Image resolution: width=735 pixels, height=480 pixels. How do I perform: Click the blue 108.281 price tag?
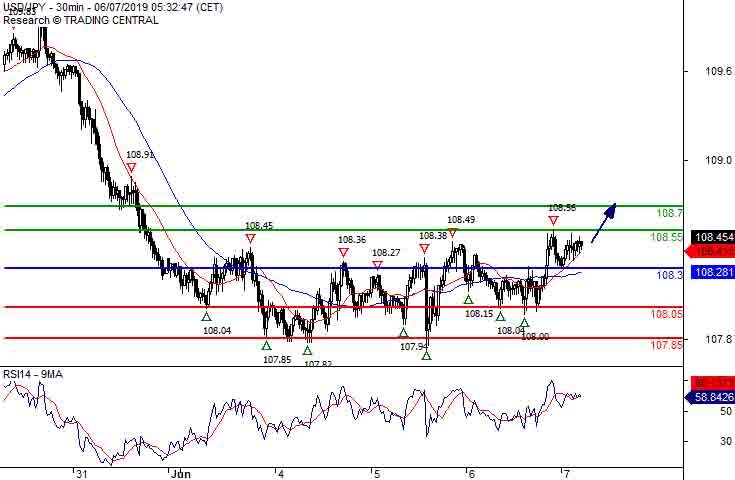tap(713, 272)
